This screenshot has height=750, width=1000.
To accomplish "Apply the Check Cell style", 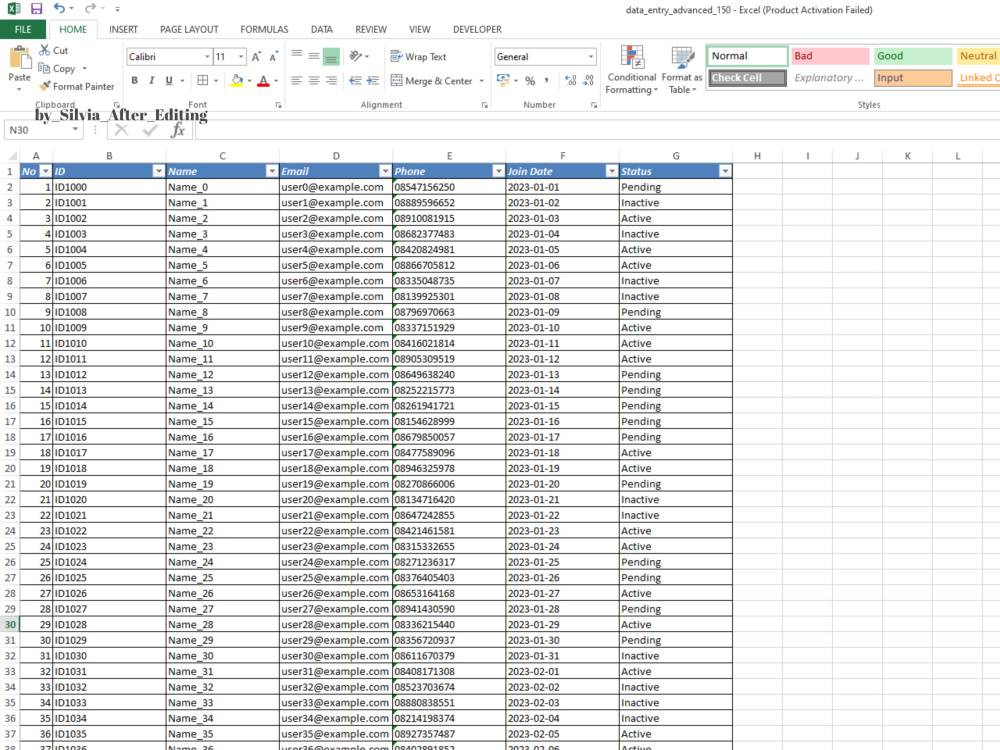I will coord(747,78).
